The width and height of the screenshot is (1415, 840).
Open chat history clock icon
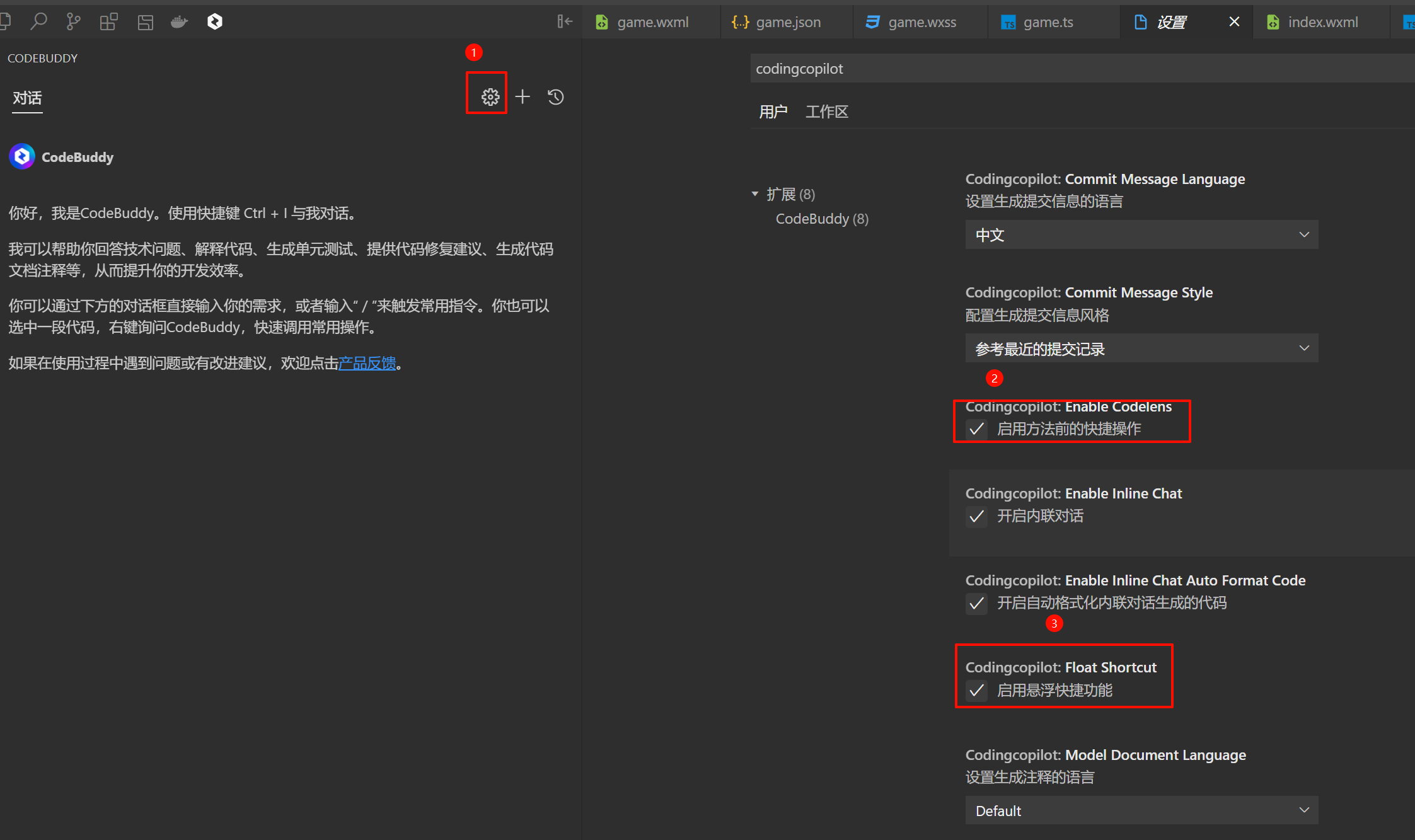(x=555, y=96)
